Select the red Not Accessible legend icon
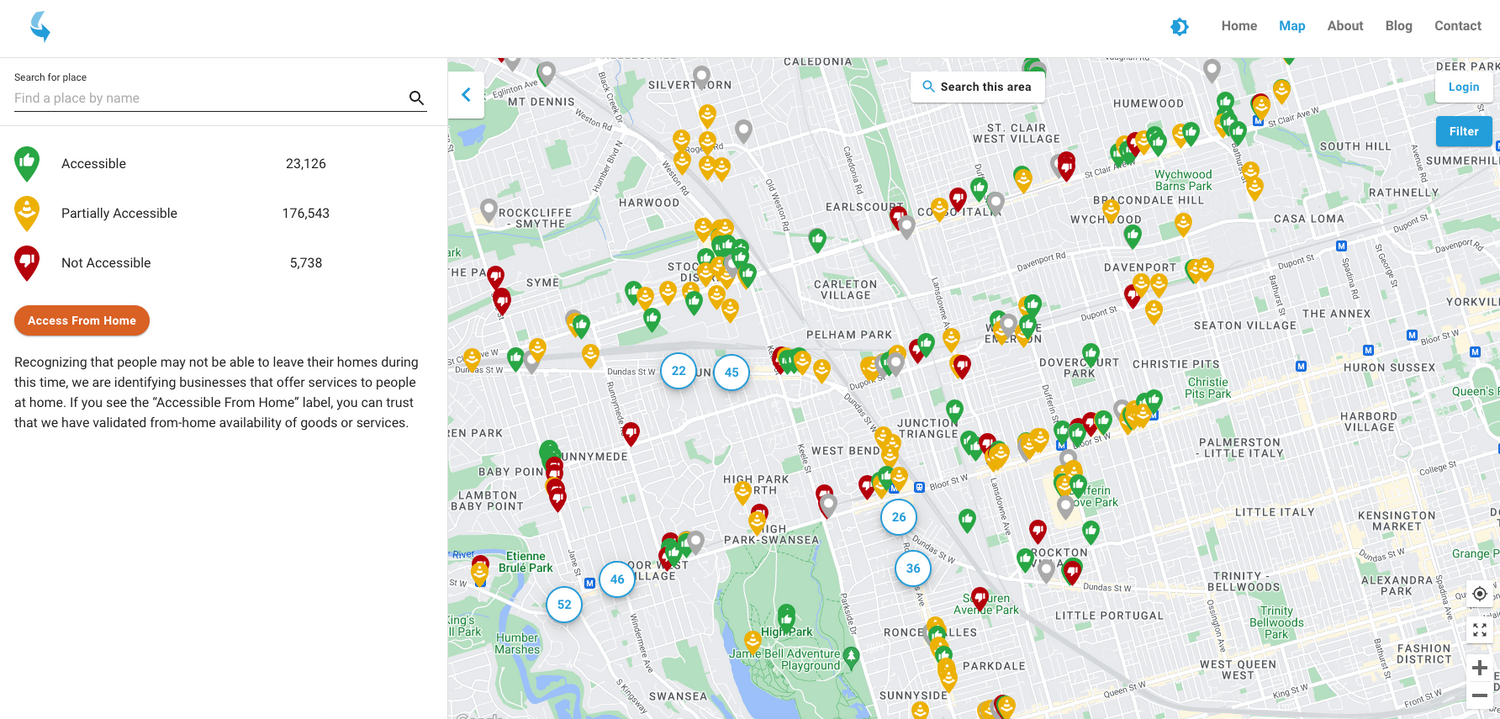The width and height of the screenshot is (1500, 719). click(27, 263)
